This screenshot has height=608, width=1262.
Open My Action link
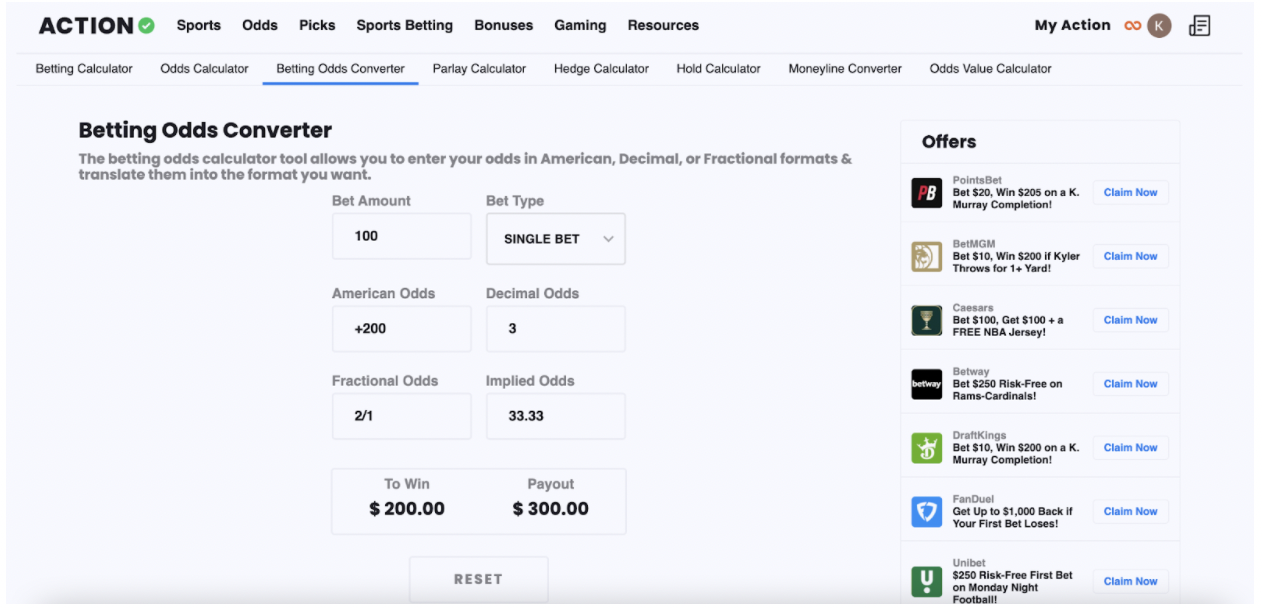coord(1072,25)
